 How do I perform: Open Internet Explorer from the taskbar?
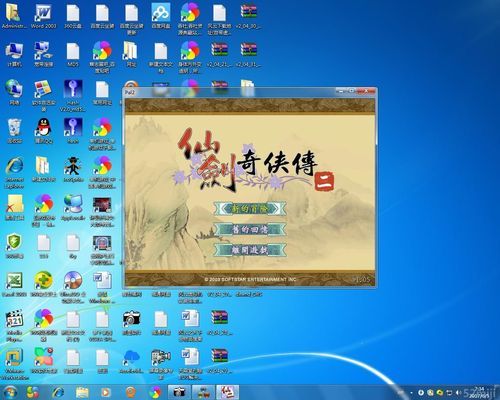point(58,392)
